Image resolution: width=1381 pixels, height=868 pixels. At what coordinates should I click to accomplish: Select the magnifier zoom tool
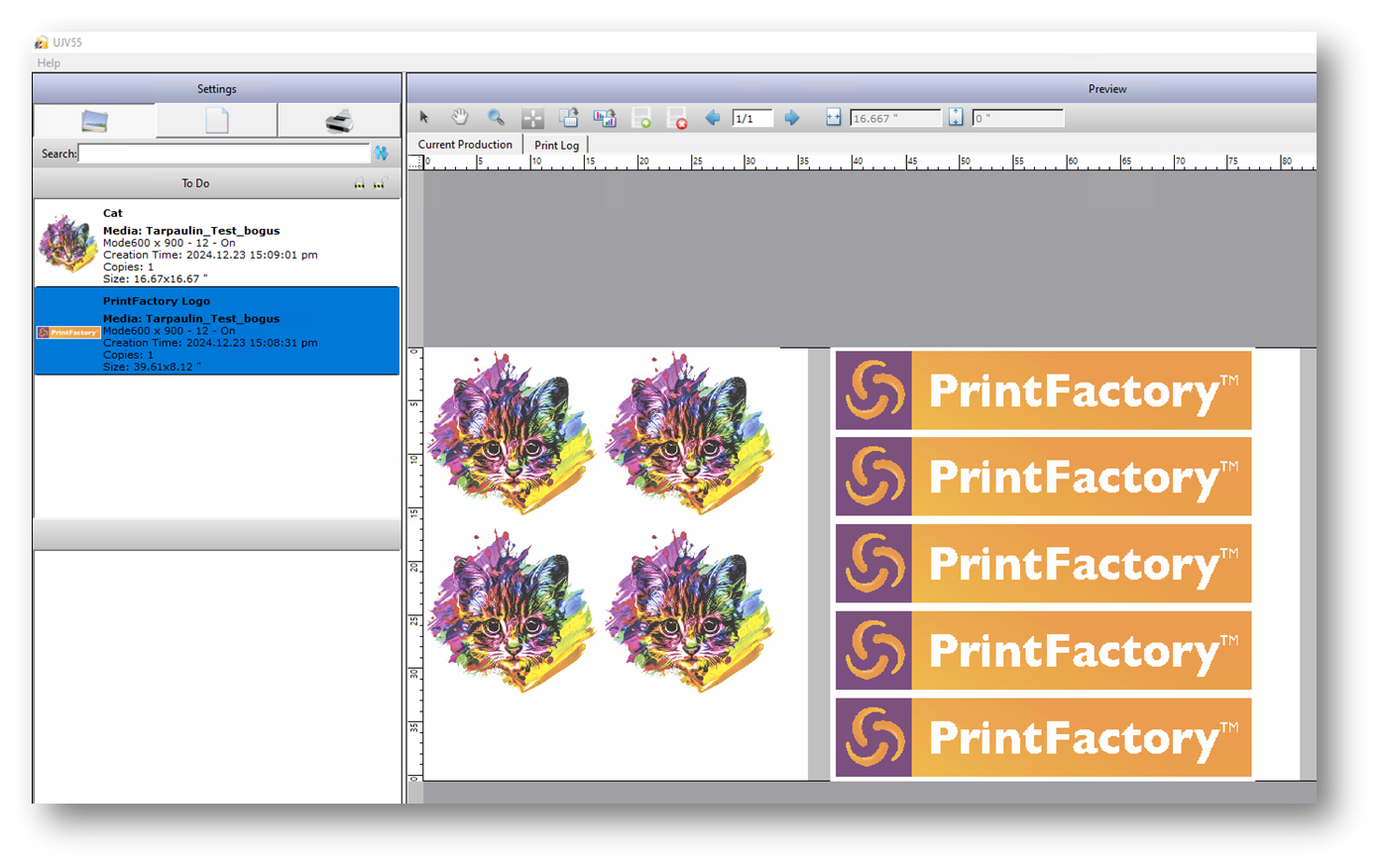pos(496,118)
